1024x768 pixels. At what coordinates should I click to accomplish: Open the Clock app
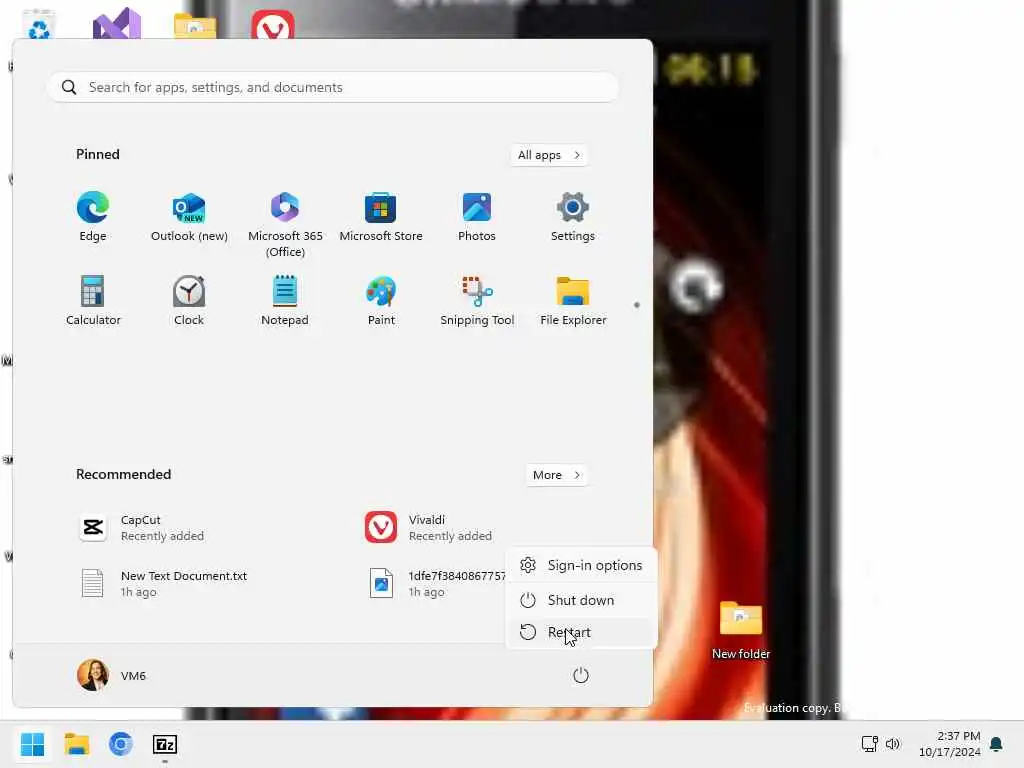pyautogui.click(x=189, y=300)
